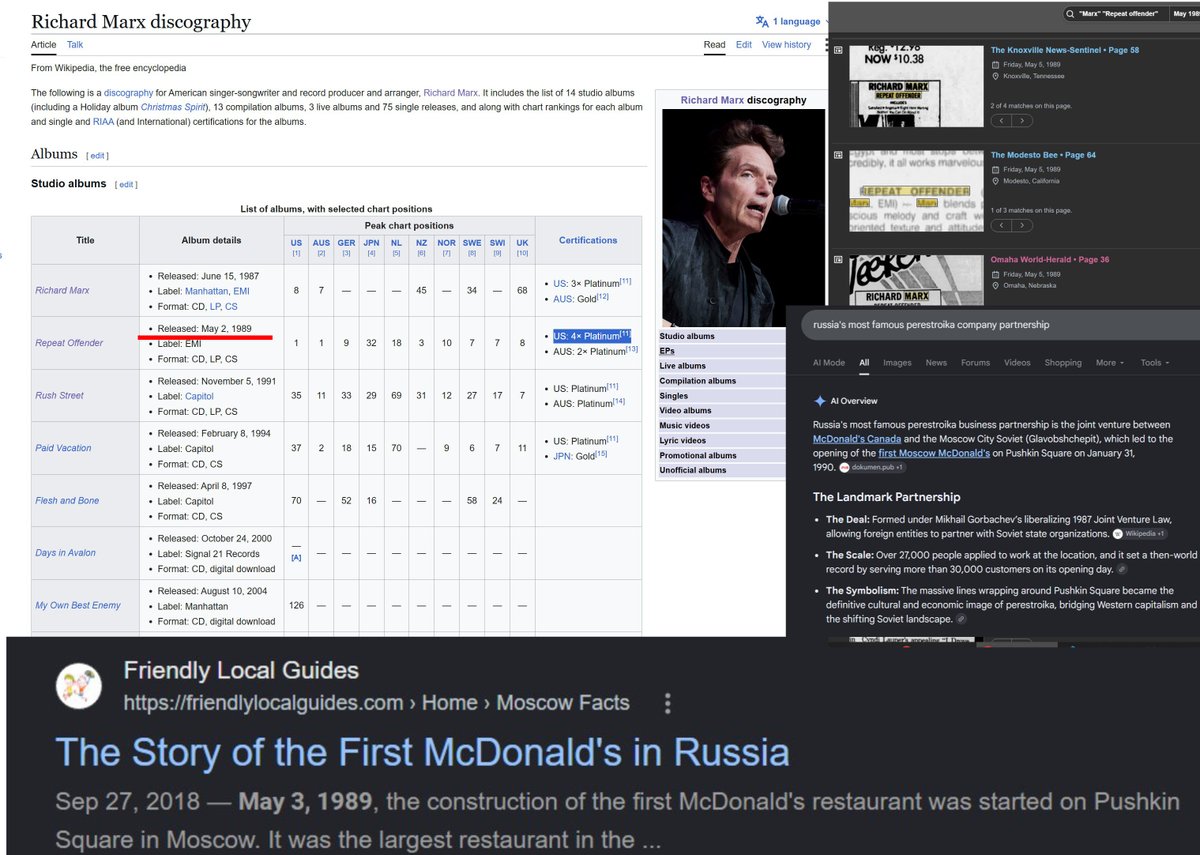Select the Shopping tab in Google search

(x=1063, y=363)
